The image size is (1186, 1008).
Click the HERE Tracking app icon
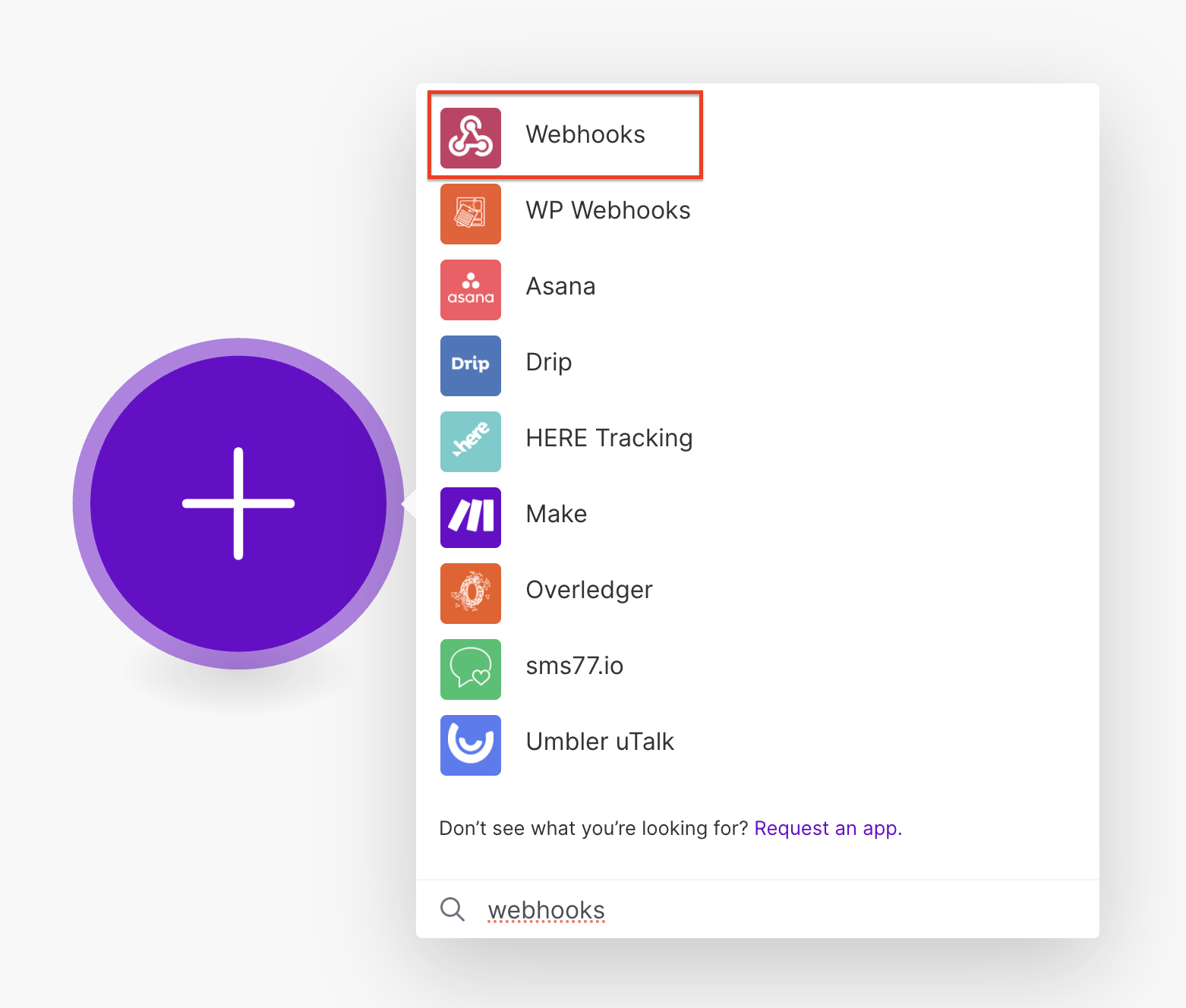click(x=471, y=442)
